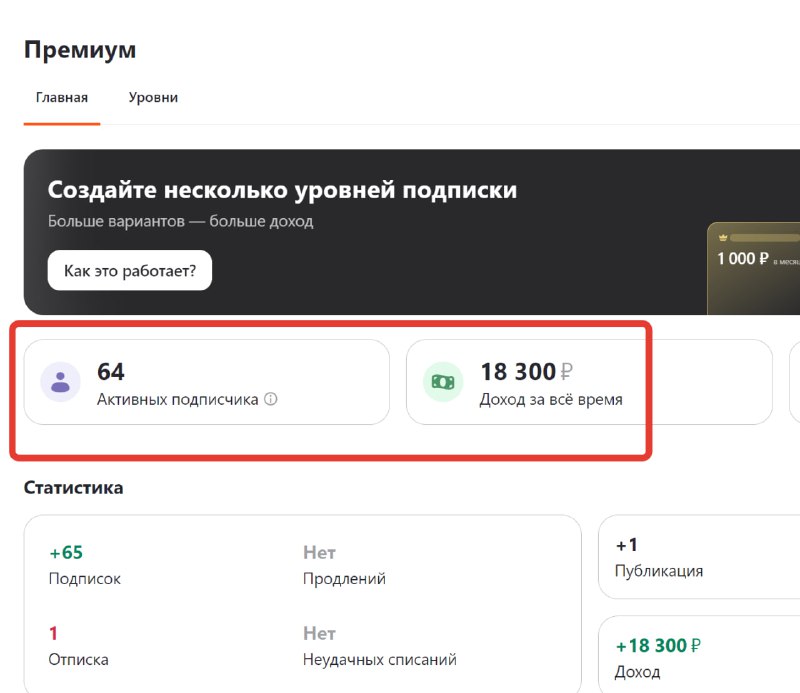Click the +1 Публикация card
The image size is (800, 693).
pos(699,557)
